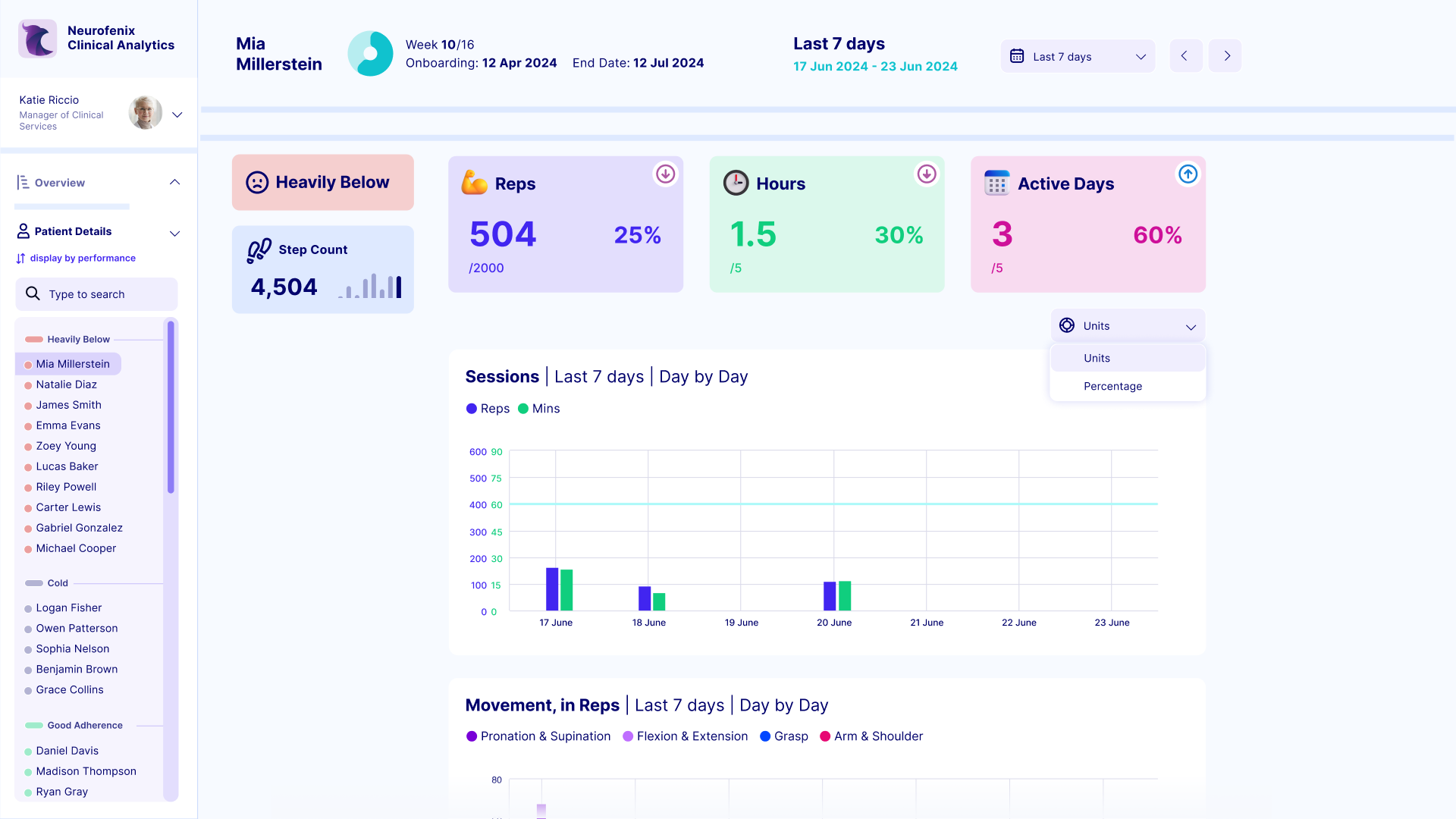
Task: Click the Active Days upward trend arrow icon
Action: 1188,174
